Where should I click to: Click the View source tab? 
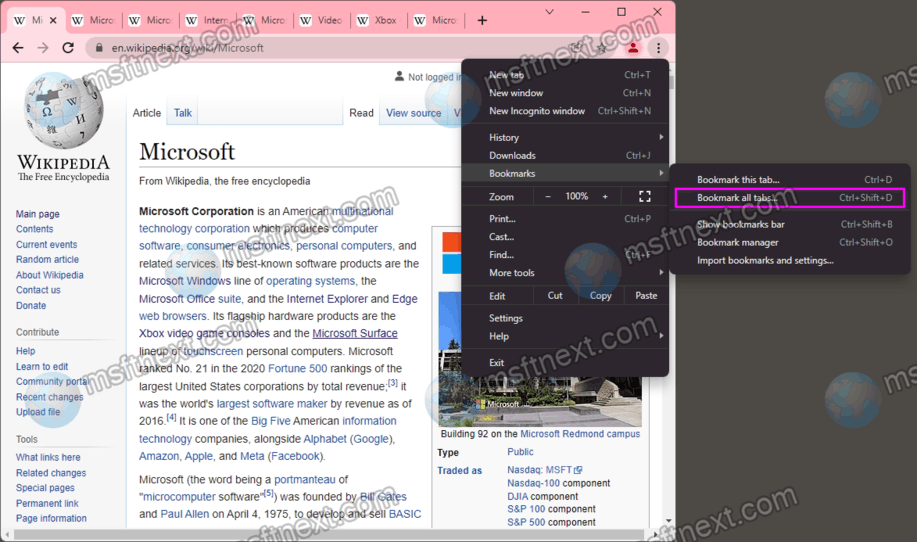[x=413, y=113]
